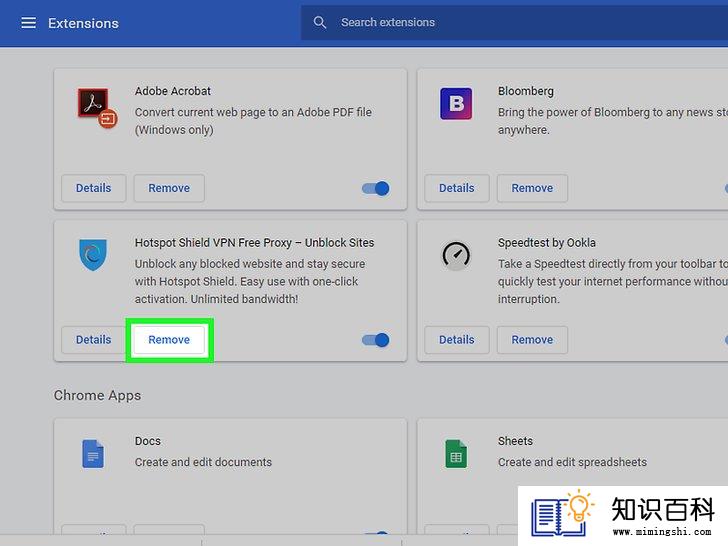Disable the Adobe Acrobat extension toggle
Viewport: 728px width, 546px height.
click(x=376, y=188)
